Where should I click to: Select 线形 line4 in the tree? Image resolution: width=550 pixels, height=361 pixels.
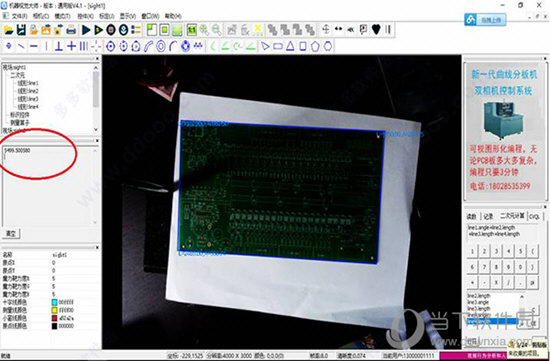click(28, 107)
